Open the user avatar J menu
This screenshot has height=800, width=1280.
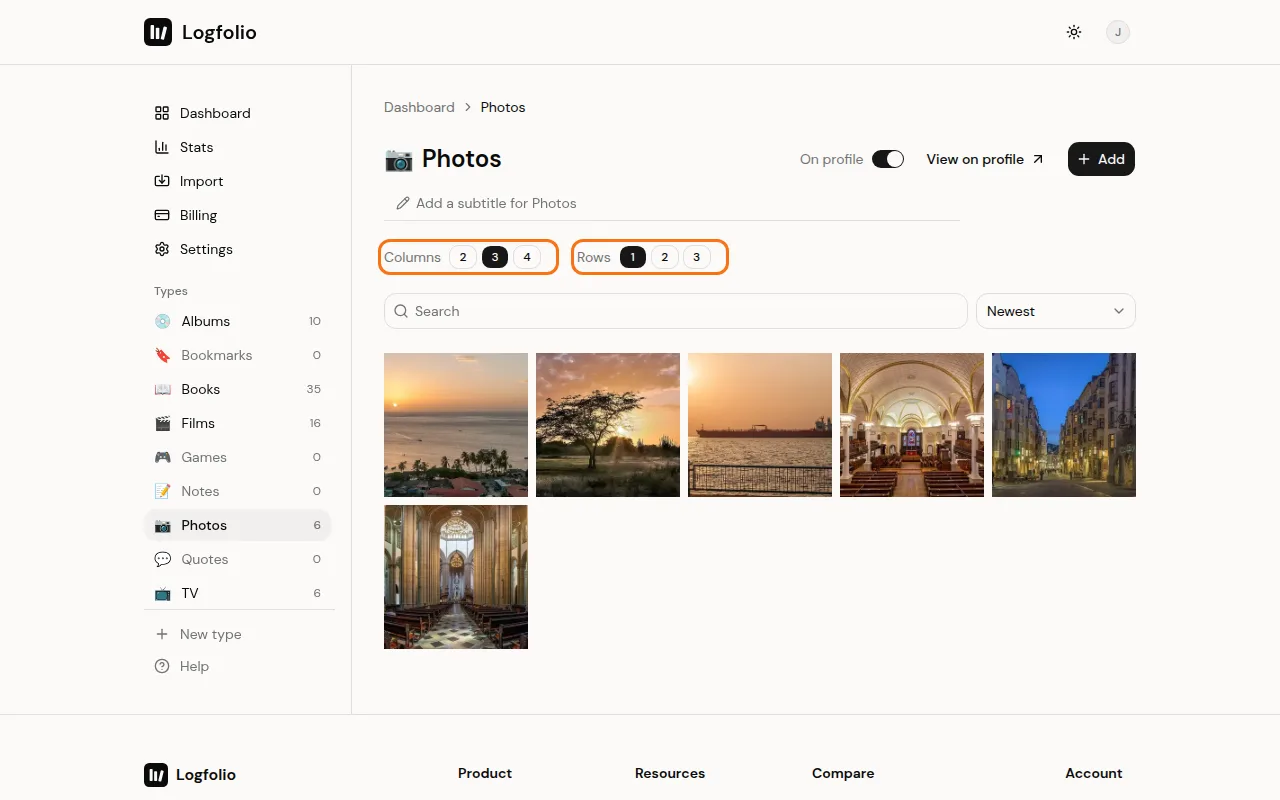1118,32
